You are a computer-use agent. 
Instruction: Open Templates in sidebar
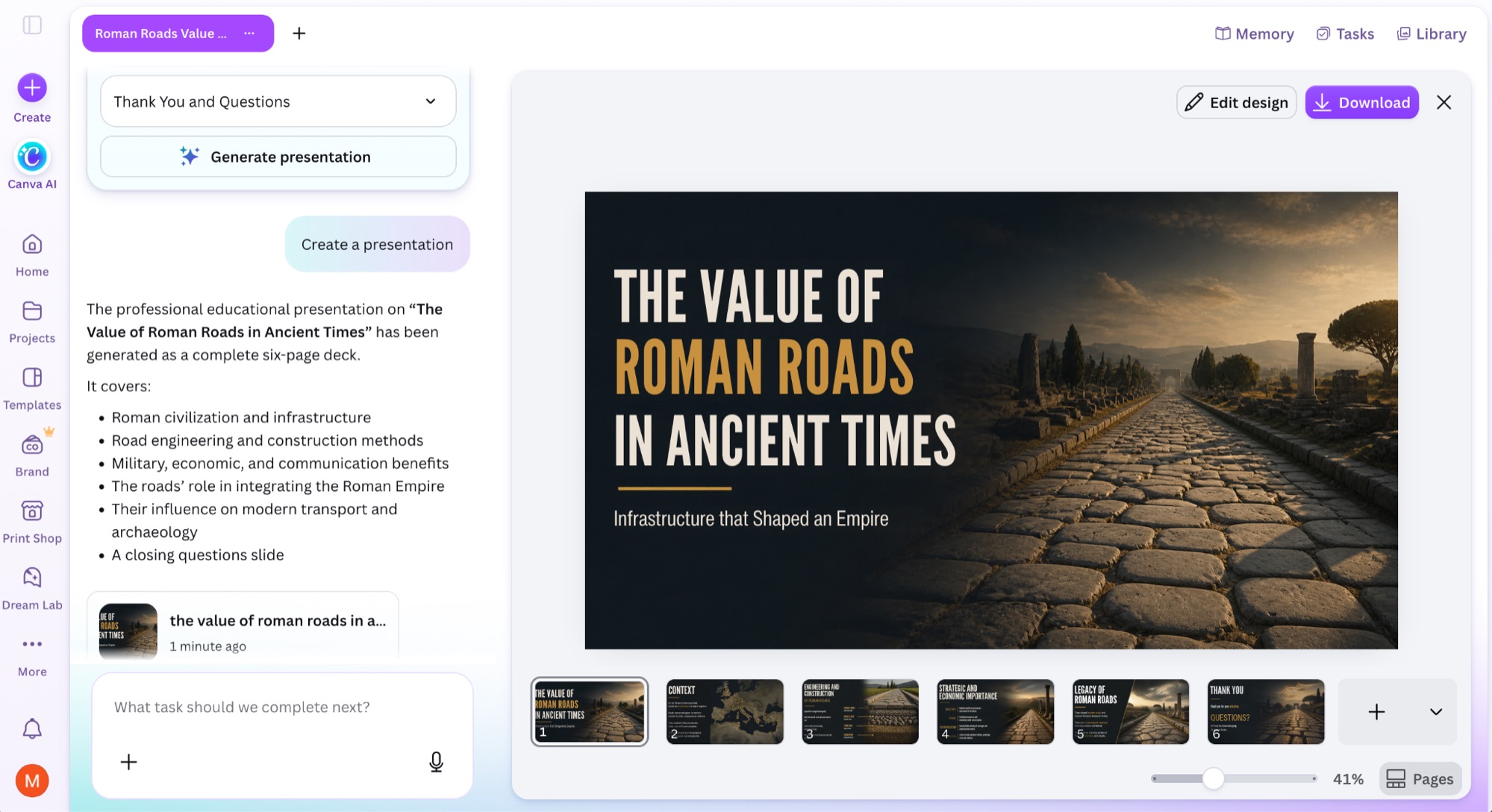click(32, 389)
